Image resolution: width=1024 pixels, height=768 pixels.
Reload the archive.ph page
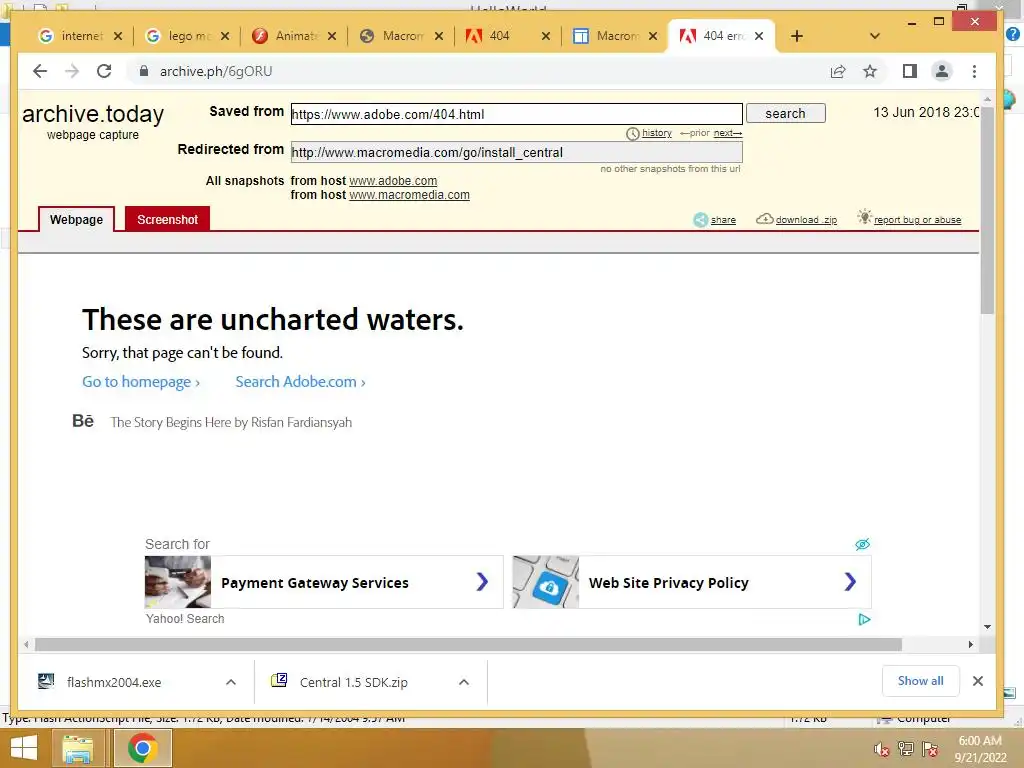point(104,71)
